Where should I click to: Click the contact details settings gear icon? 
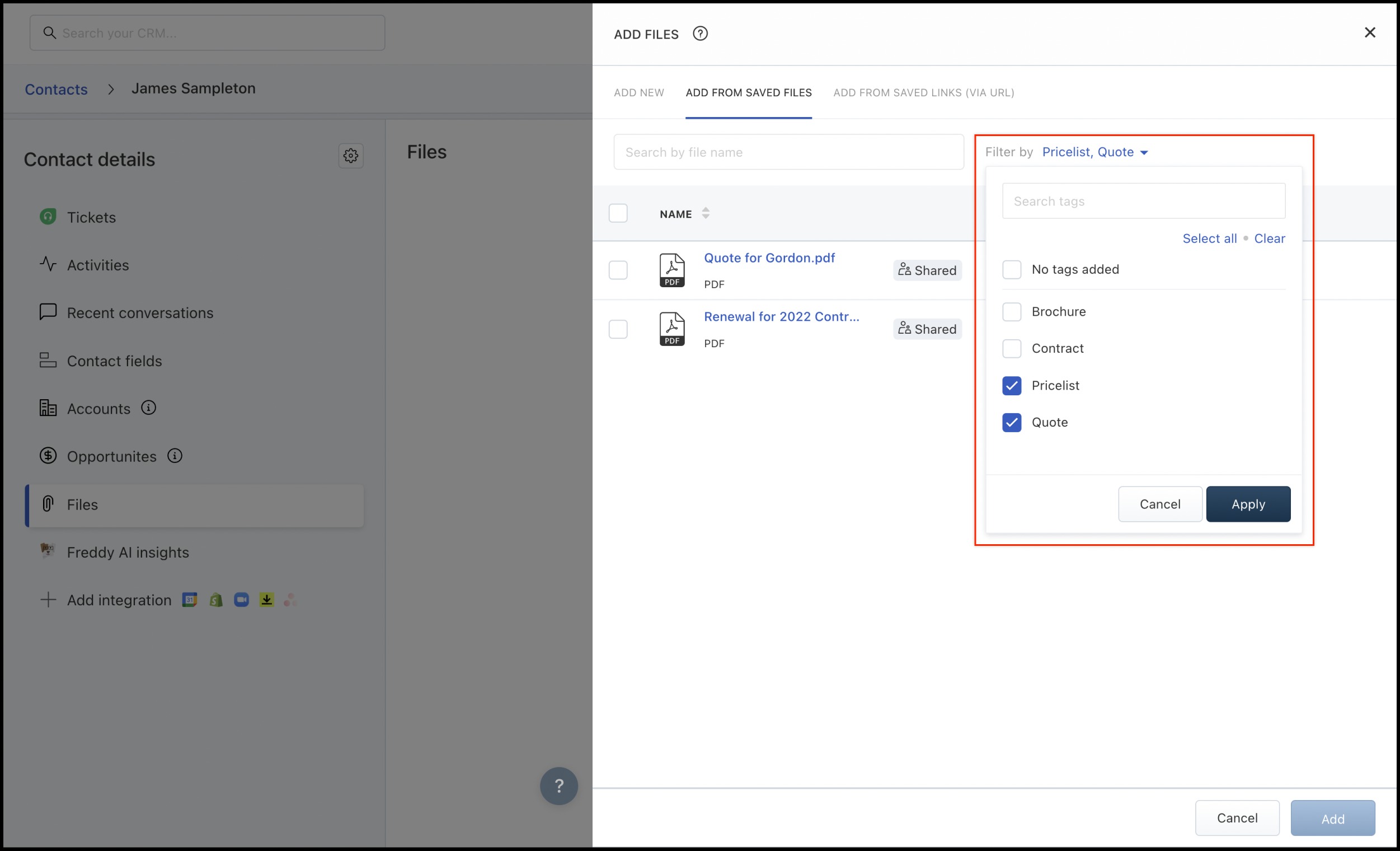(x=351, y=156)
